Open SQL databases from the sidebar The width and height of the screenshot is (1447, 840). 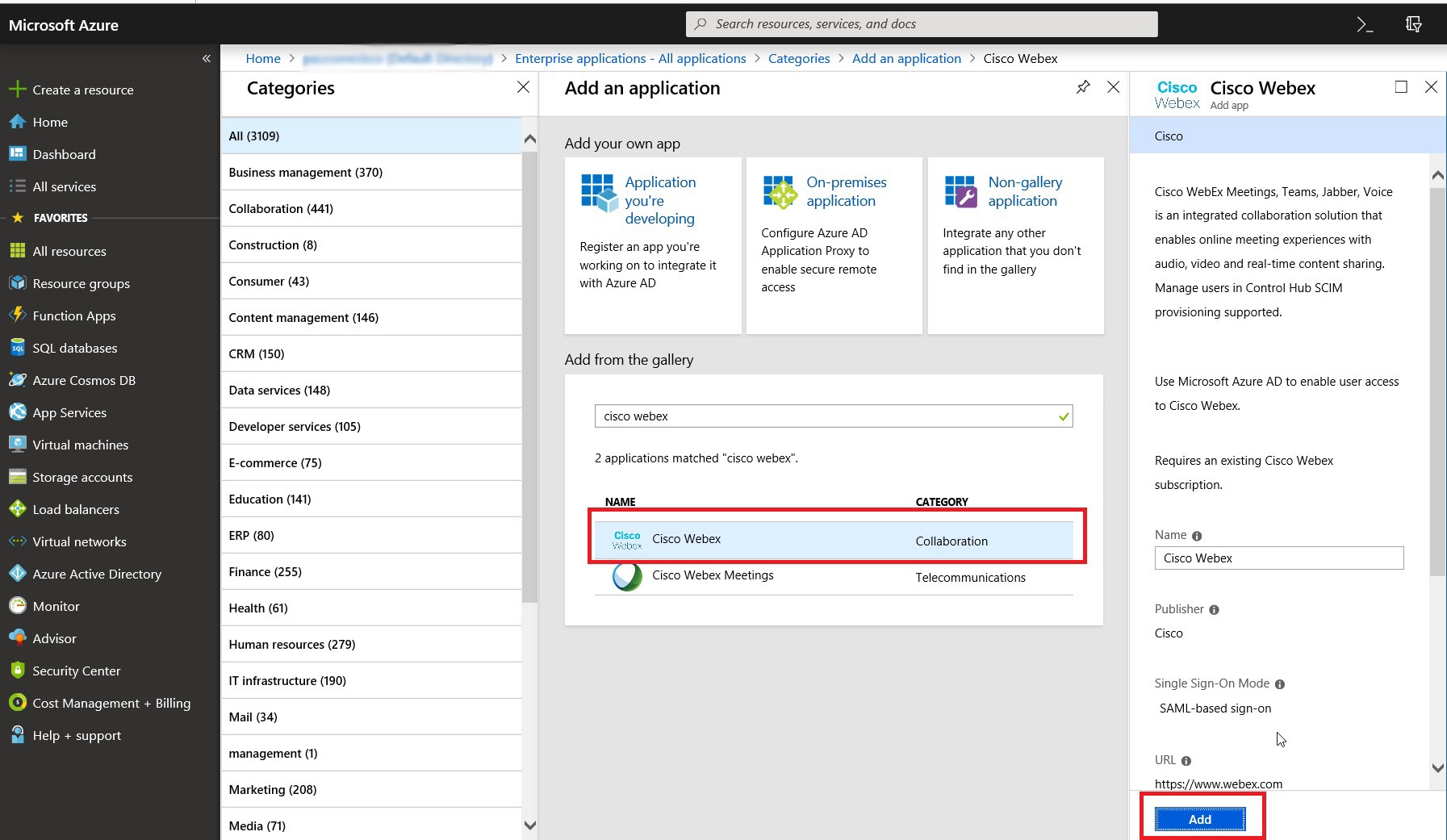pyautogui.click(x=73, y=348)
